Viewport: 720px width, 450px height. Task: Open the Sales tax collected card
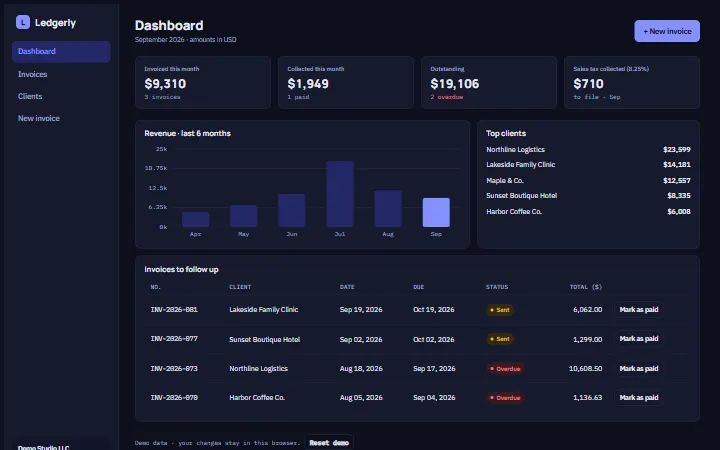pyautogui.click(x=632, y=83)
